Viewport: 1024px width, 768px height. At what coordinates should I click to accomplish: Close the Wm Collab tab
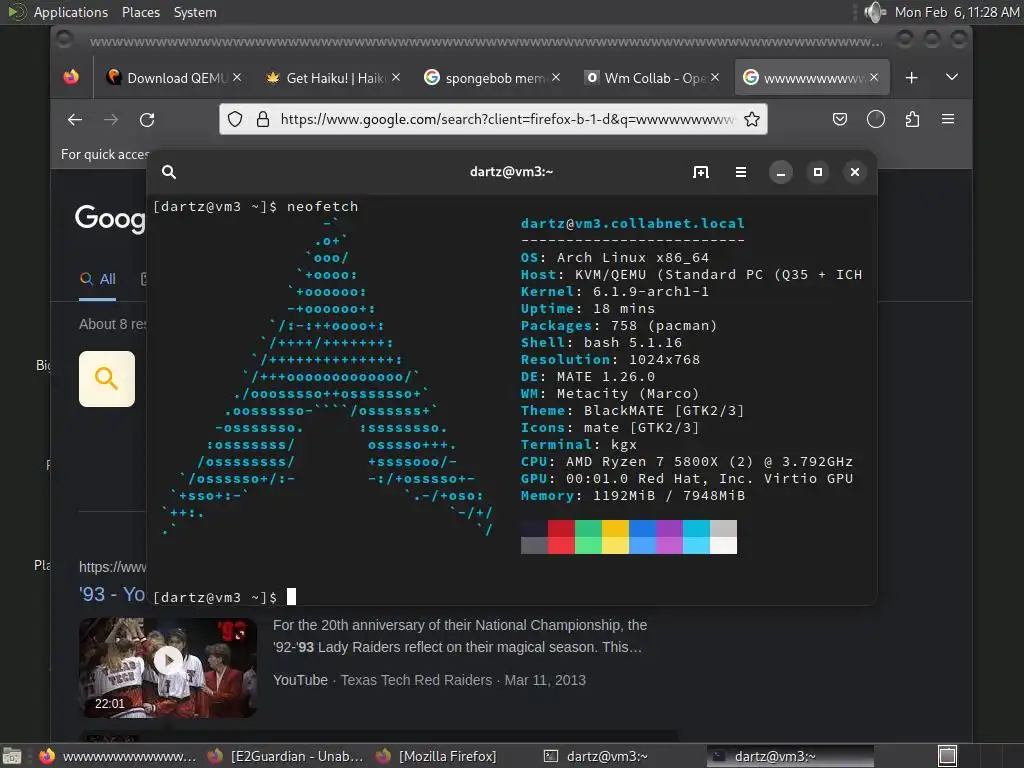715,77
